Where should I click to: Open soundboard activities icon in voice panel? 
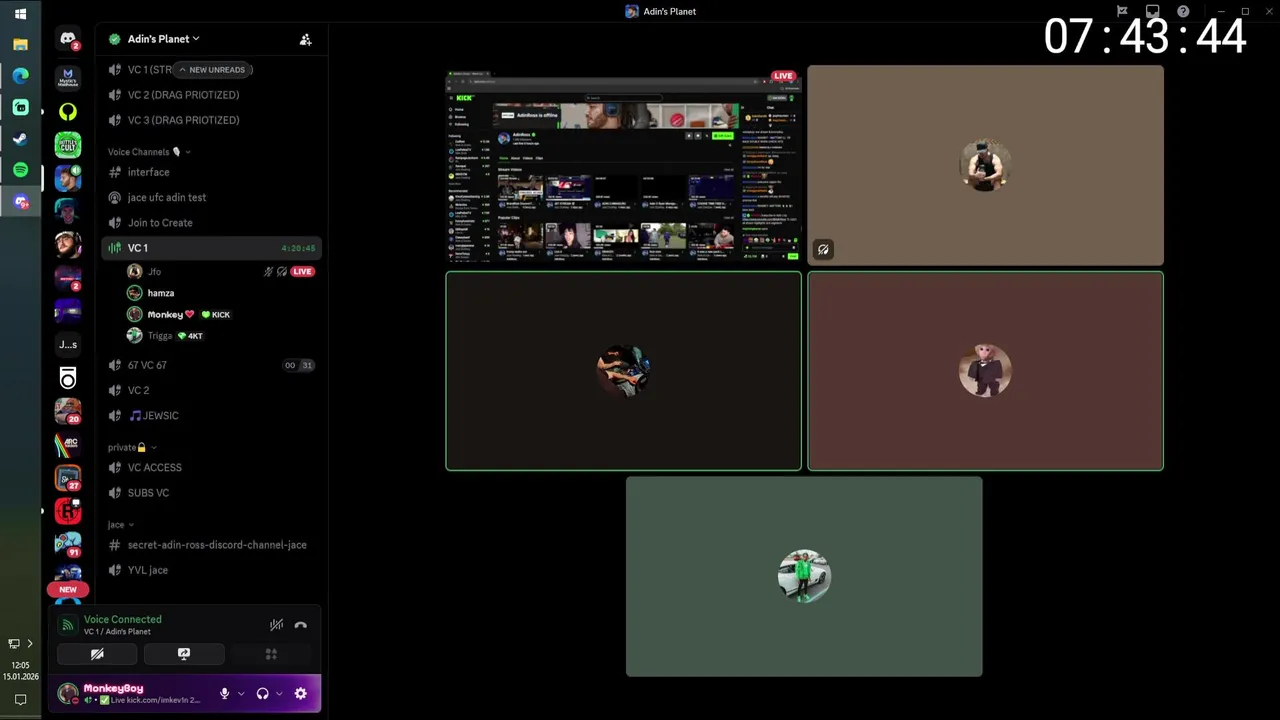point(270,654)
